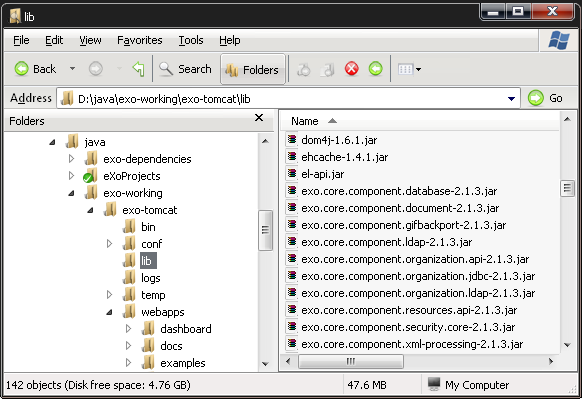The height and width of the screenshot is (399, 582).
Task: Open the Favorites menu
Action: click(x=140, y=40)
